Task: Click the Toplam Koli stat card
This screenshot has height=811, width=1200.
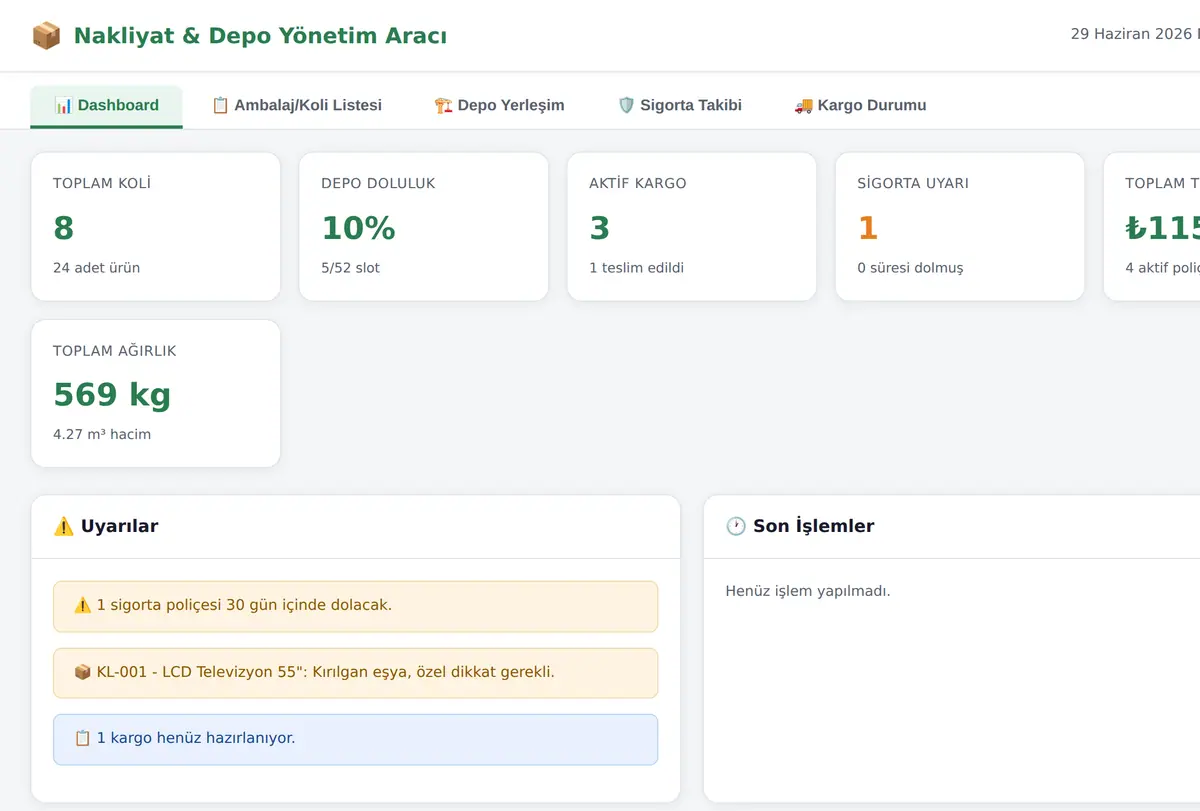Action: point(156,227)
